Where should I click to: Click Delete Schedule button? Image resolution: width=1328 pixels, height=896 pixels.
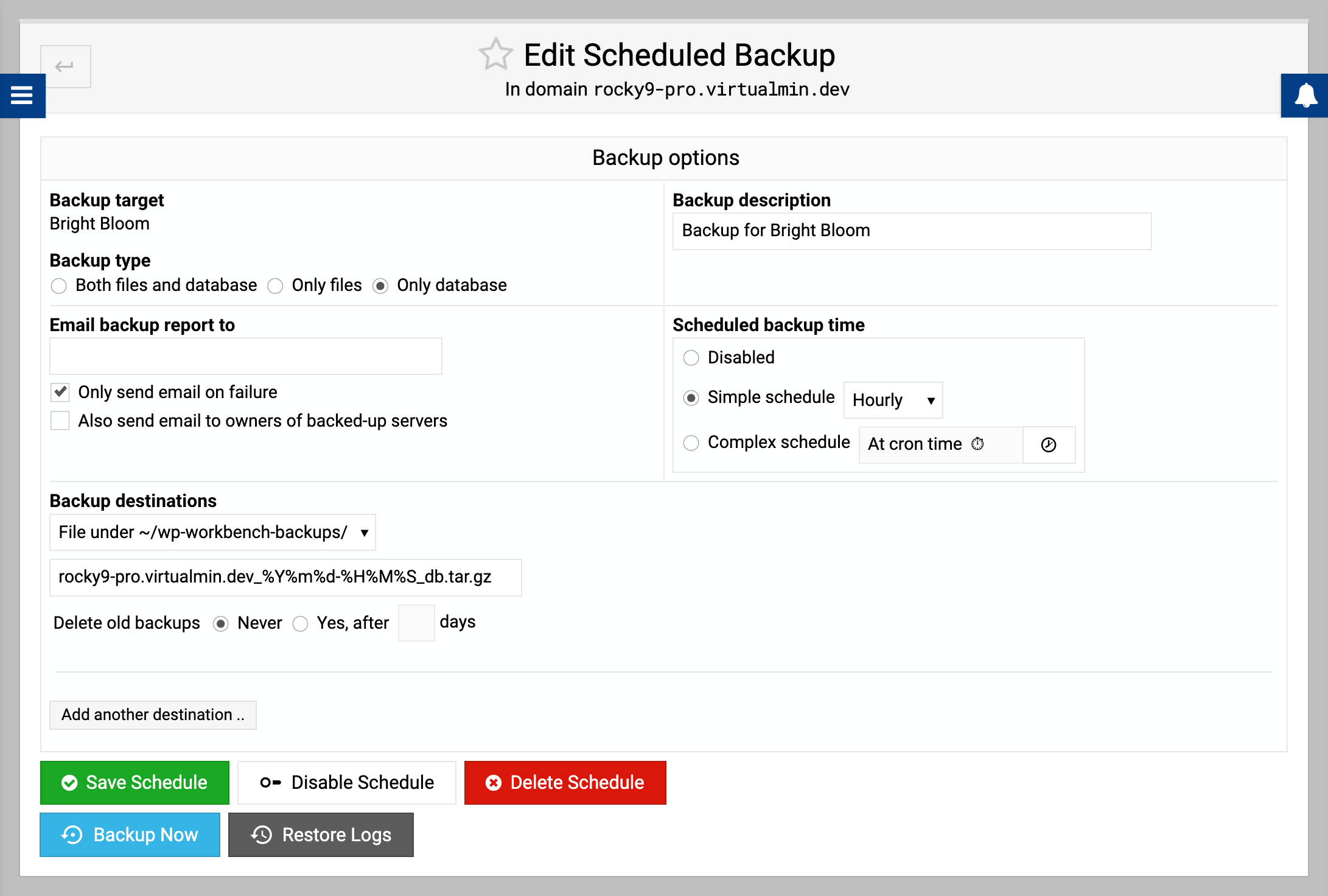click(565, 782)
